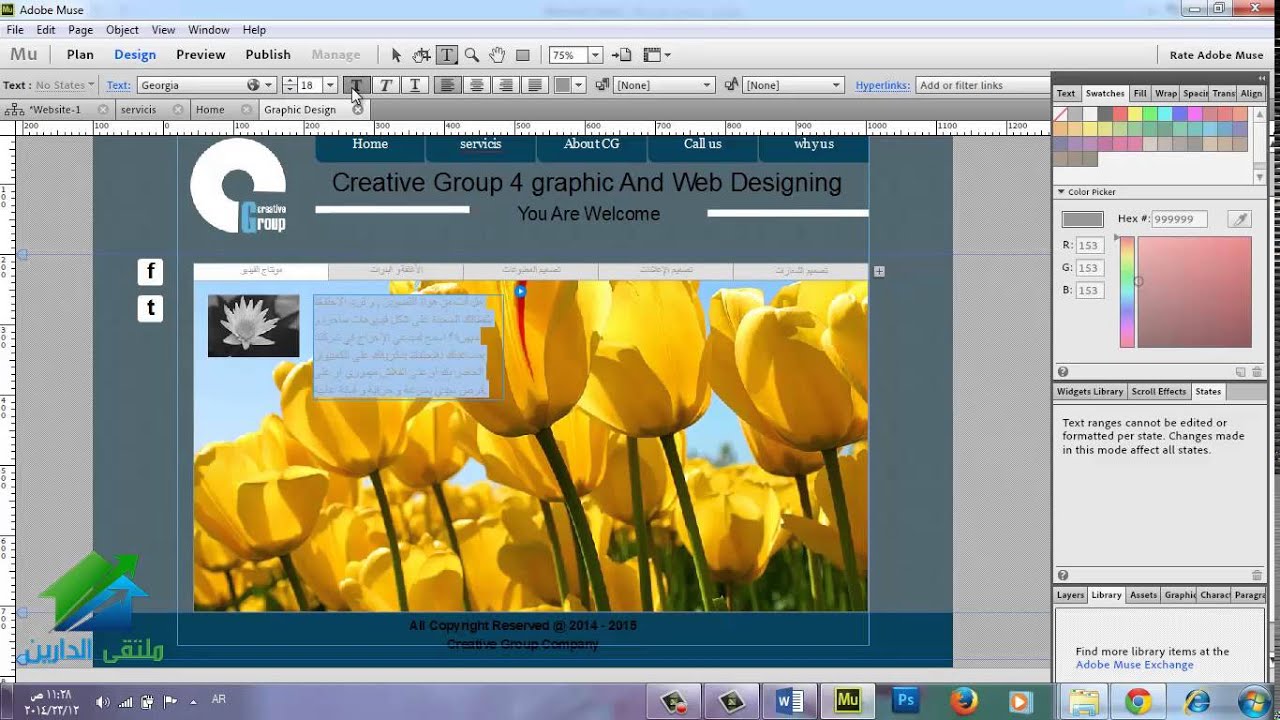Click the character style icon
1280x720 pixels.
click(731, 85)
